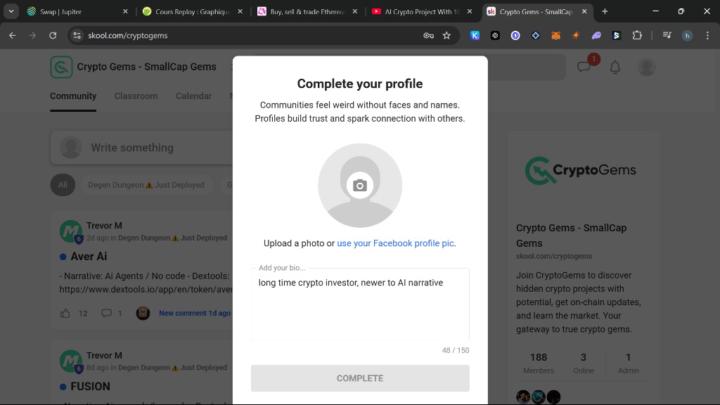Click the camera icon to upload a photo
Image resolution: width=720 pixels, height=405 pixels.
pos(360,185)
